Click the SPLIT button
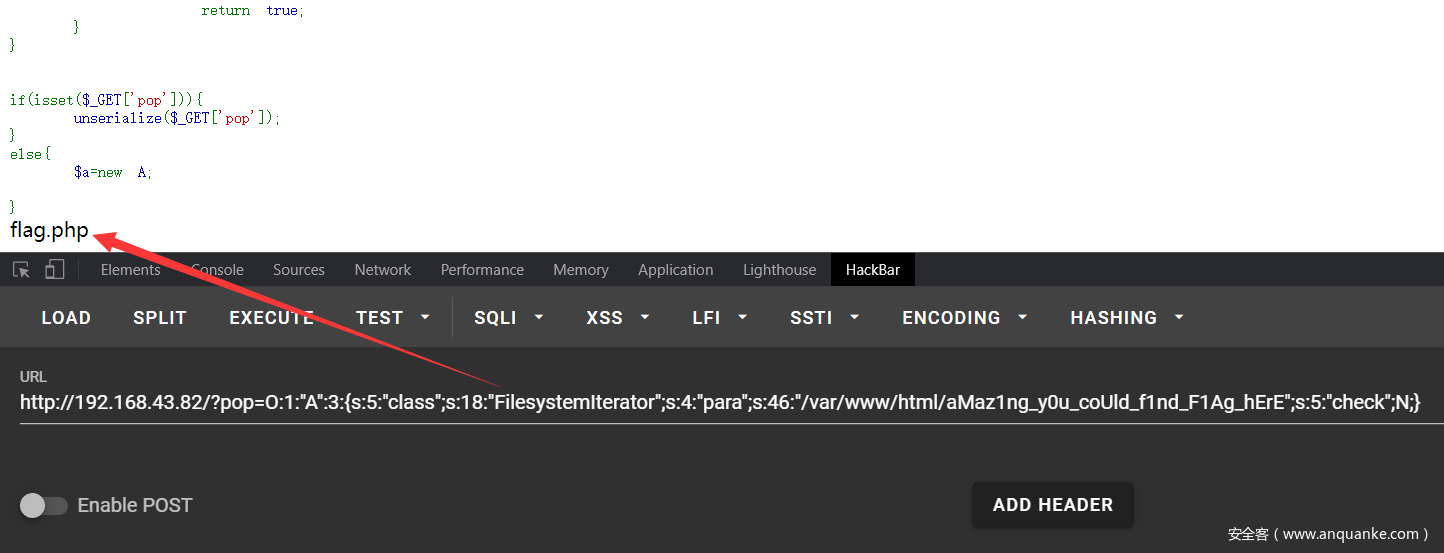 160,318
